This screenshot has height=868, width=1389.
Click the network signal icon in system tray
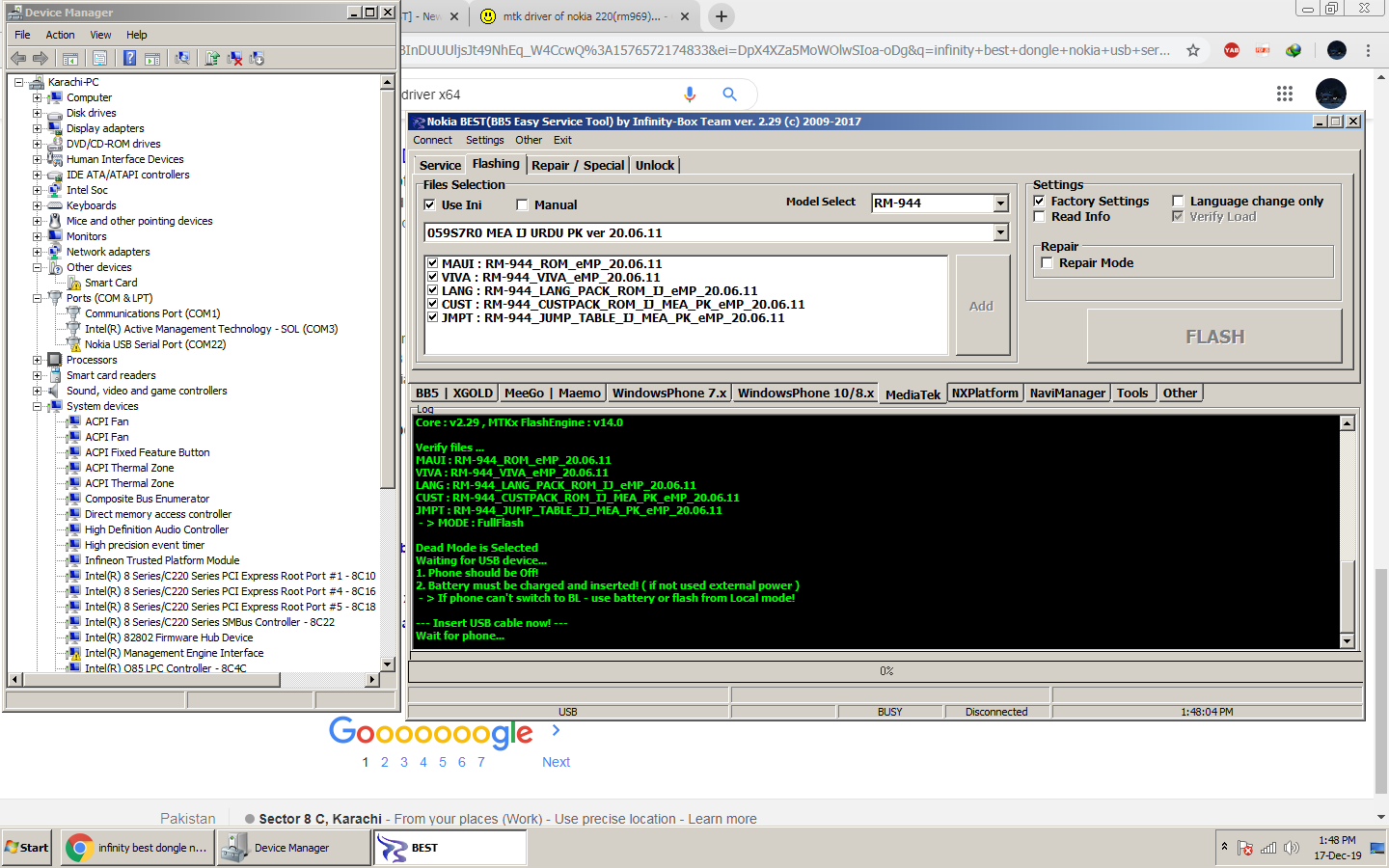click(x=1268, y=848)
